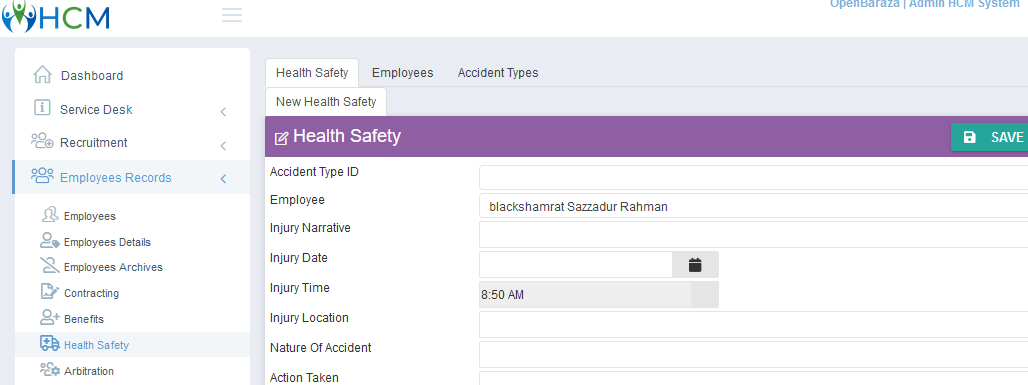This screenshot has height=385, width=1028.
Task: Expand the Service Desk submenu chevron
Action: tap(223, 111)
